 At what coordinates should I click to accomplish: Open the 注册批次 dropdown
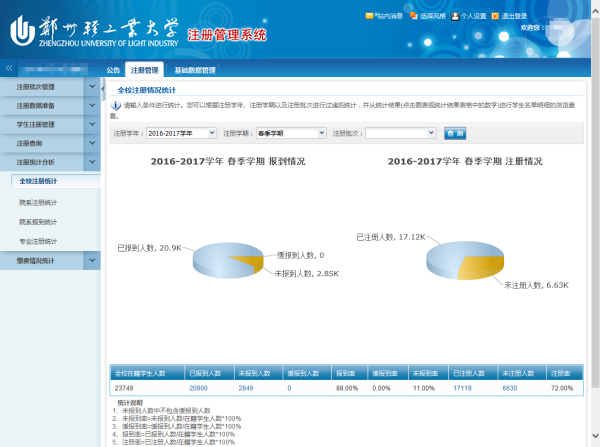click(x=400, y=132)
